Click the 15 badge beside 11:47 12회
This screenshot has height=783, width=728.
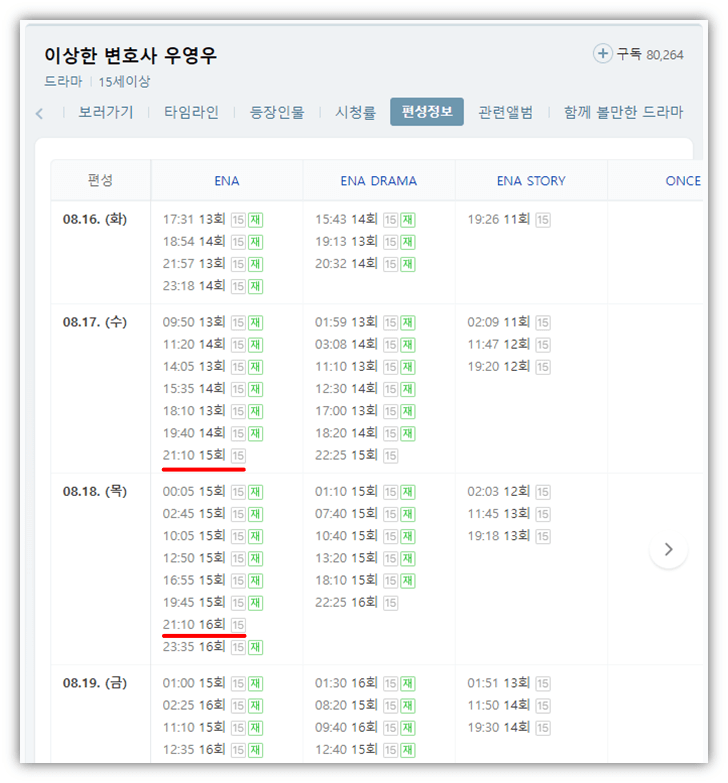pyautogui.click(x=543, y=345)
